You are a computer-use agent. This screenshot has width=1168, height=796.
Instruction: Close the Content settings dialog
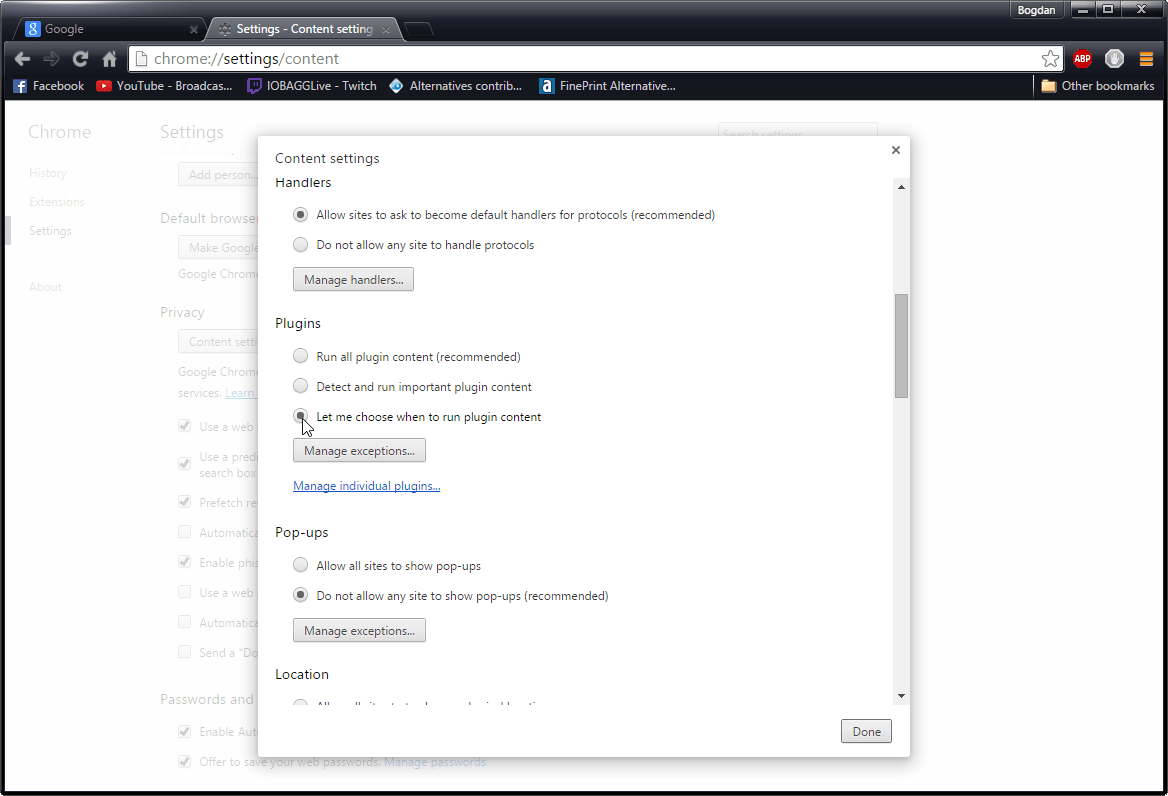point(896,150)
